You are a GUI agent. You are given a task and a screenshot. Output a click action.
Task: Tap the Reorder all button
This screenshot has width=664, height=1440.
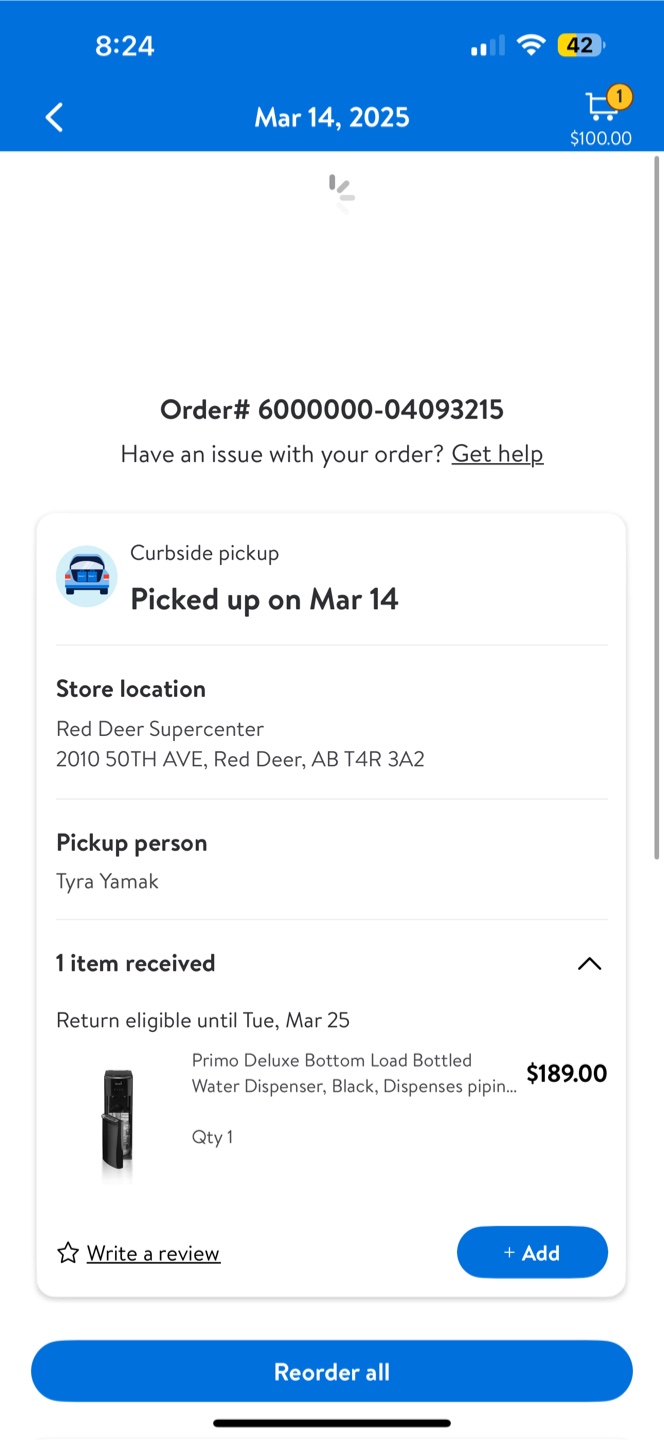click(332, 1372)
